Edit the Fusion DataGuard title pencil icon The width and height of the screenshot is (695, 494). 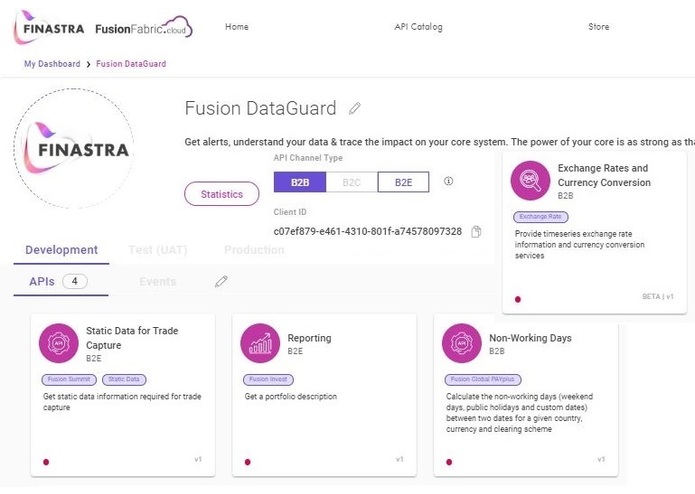355,109
